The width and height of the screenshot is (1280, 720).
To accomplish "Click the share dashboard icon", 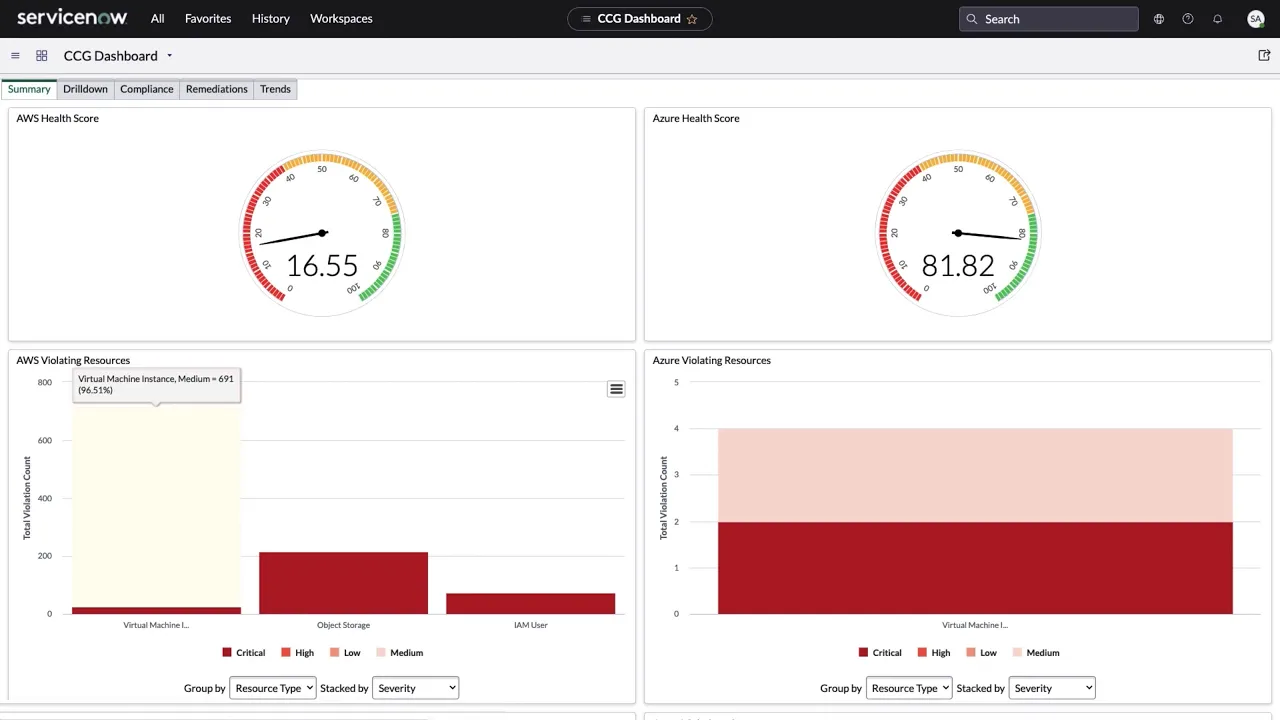I will pos(1264,56).
